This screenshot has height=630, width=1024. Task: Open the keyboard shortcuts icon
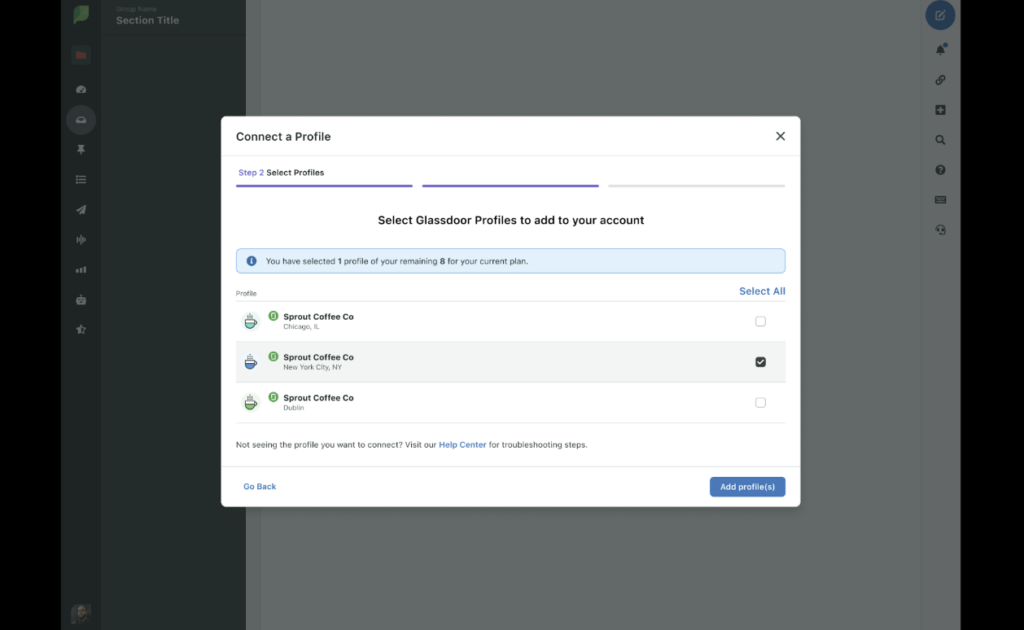point(940,200)
